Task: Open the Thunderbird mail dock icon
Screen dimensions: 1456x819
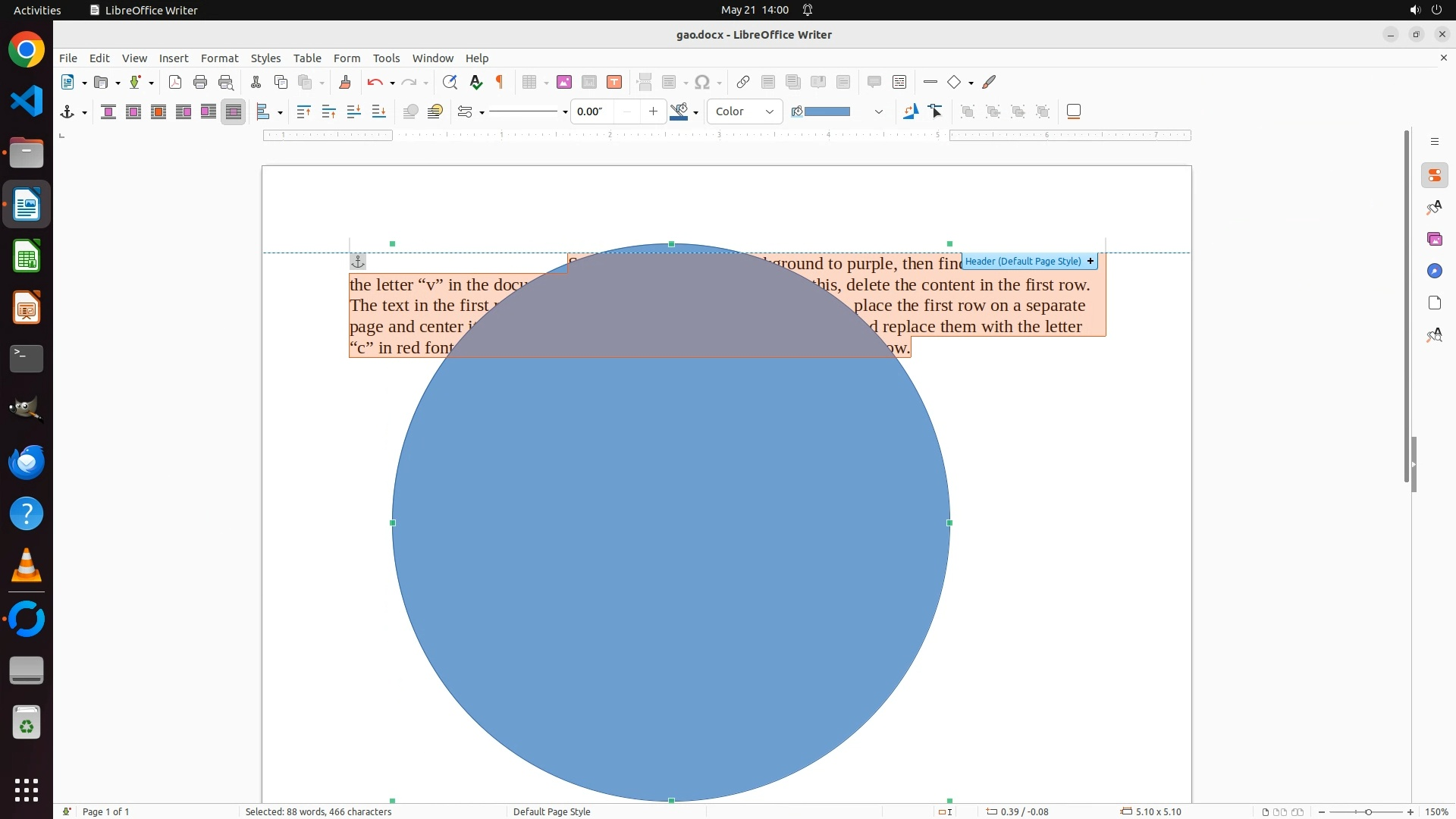Action: tap(27, 462)
